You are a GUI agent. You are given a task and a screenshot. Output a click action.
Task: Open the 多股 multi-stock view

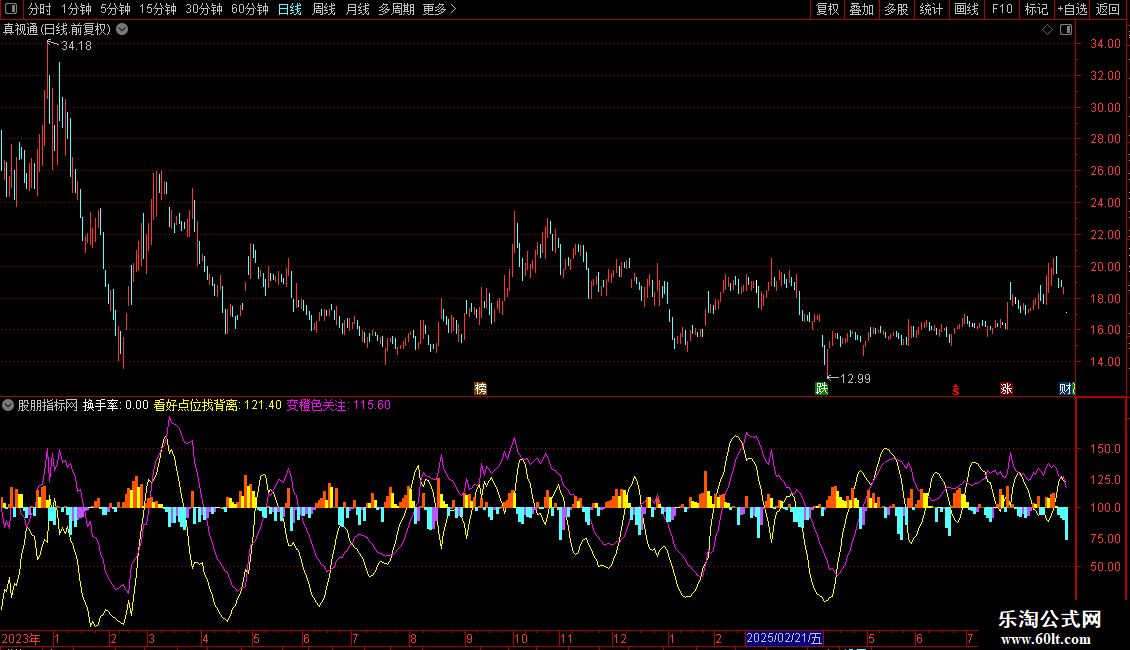[897, 9]
